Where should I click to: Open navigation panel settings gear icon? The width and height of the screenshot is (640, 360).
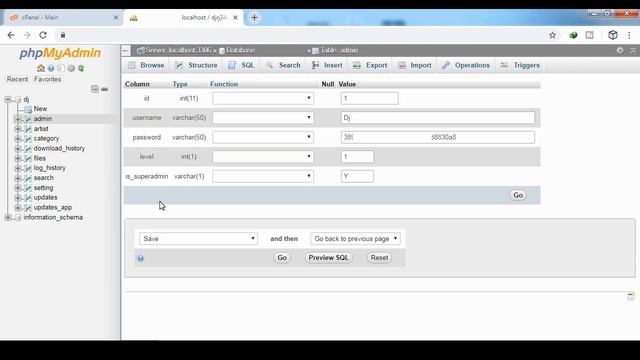71,68
